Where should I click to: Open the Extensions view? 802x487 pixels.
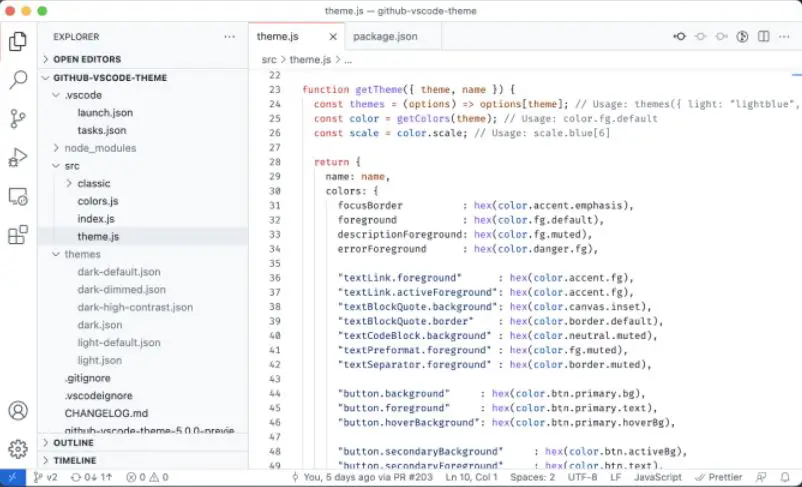[x=18, y=235]
